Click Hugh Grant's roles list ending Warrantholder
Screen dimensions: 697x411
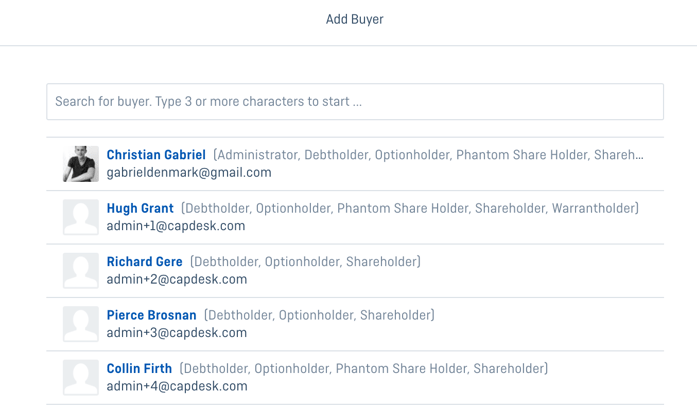(x=409, y=208)
